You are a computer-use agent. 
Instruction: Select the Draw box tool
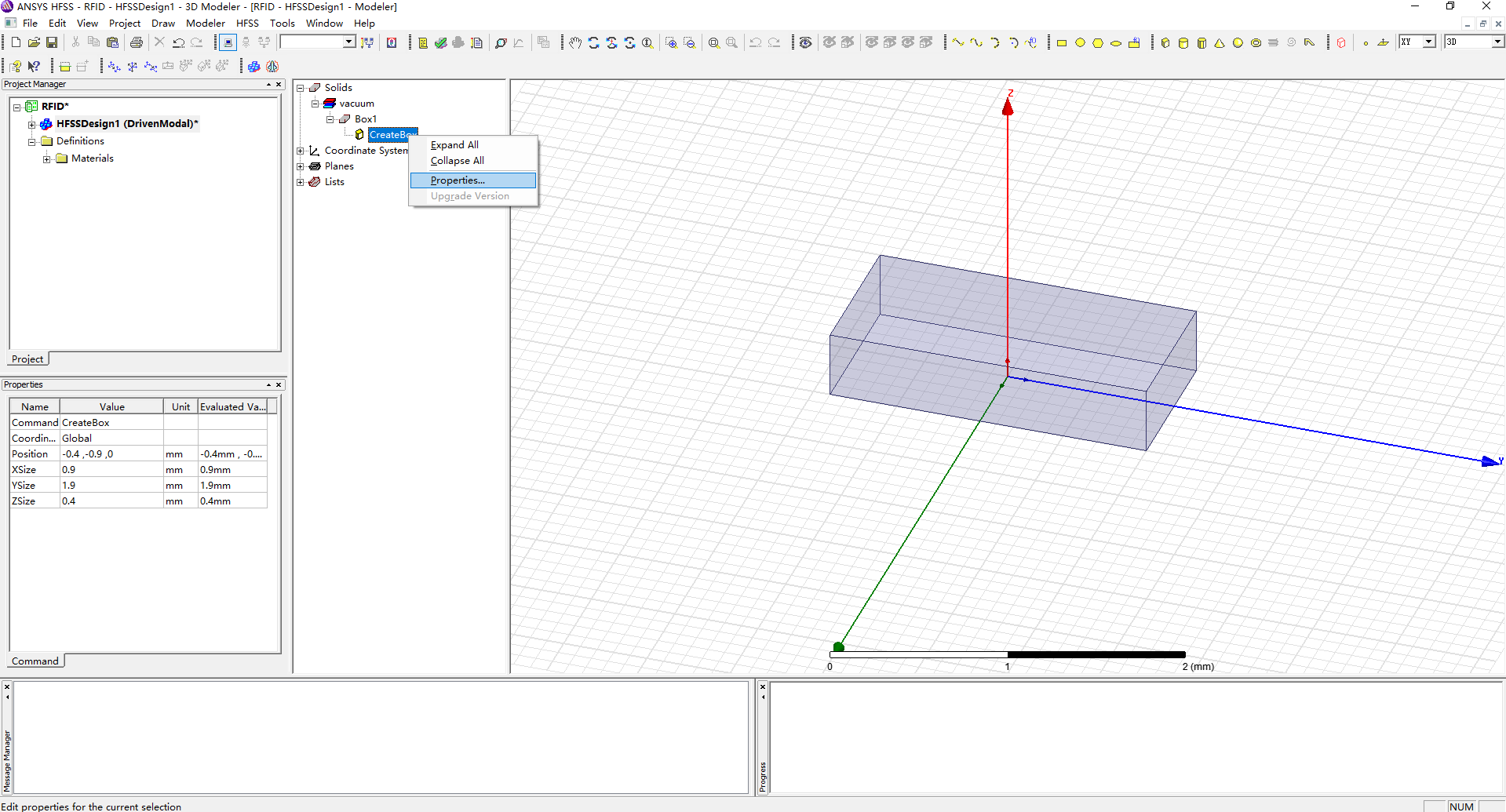[x=1165, y=43]
